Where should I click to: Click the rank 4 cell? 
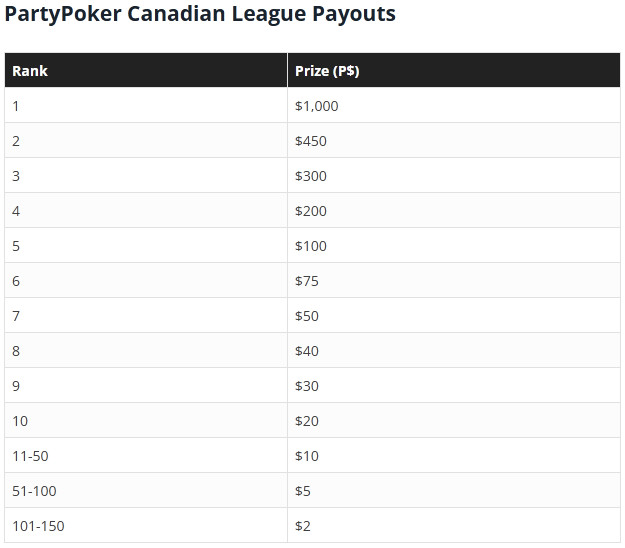[146, 211]
